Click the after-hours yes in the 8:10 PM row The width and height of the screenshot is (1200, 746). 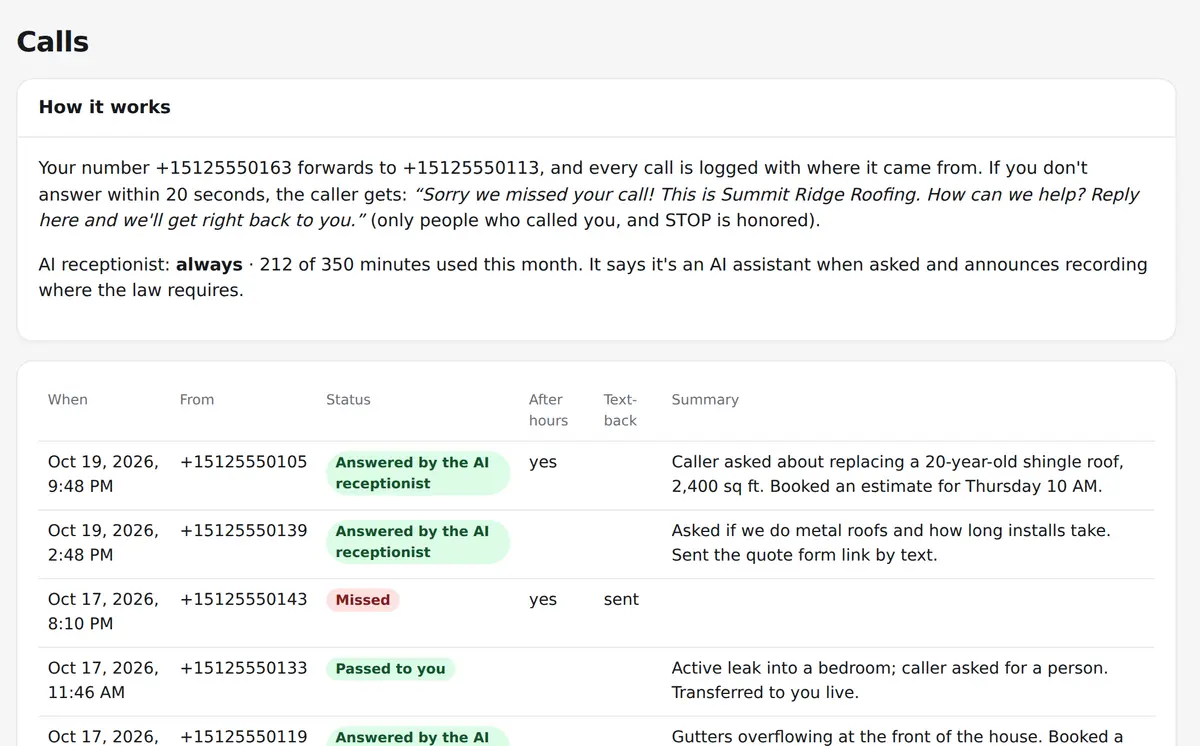(543, 599)
